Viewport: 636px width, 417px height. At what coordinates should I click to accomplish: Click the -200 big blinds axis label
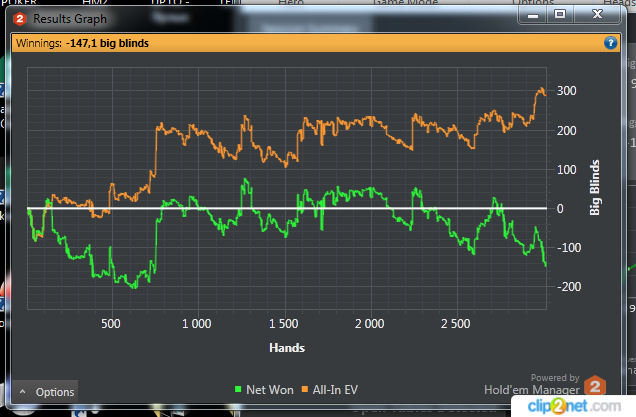(x=569, y=287)
